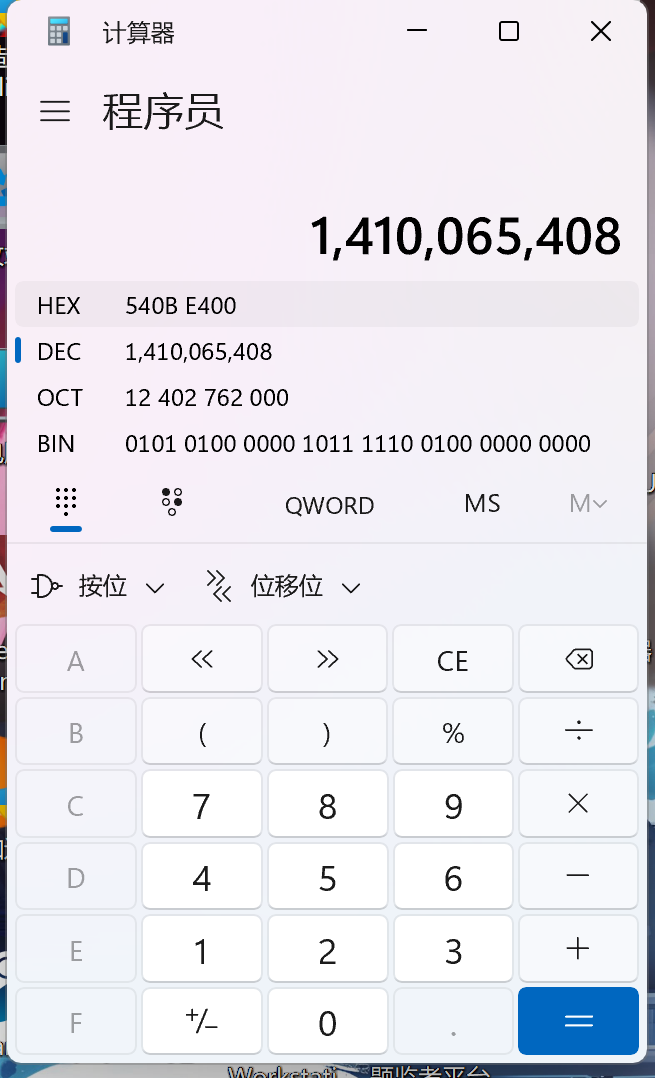The width and height of the screenshot is (655, 1078).
Task: Open the hamburger navigation menu
Action: 55,111
